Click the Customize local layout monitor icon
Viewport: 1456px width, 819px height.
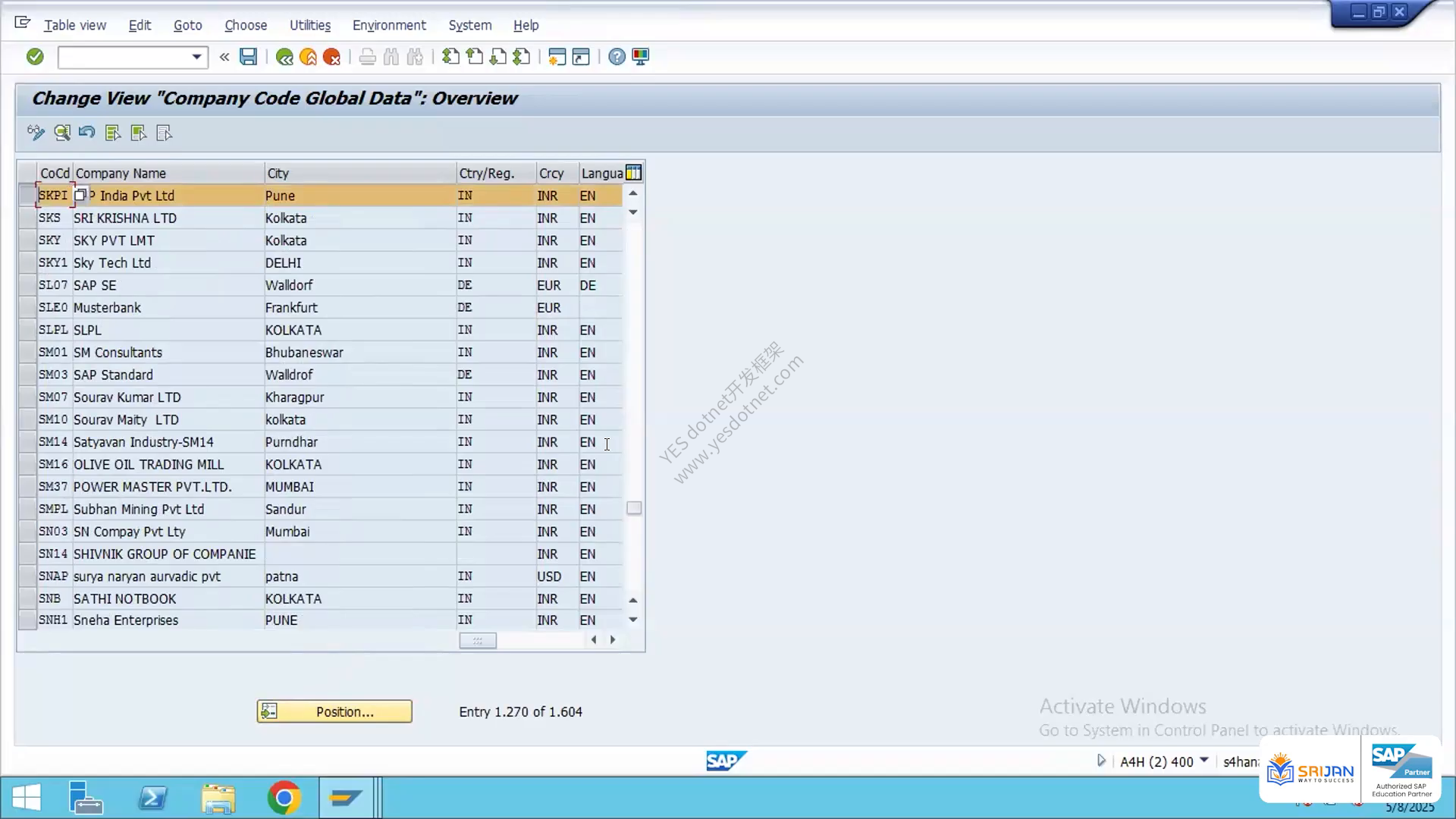(641, 57)
